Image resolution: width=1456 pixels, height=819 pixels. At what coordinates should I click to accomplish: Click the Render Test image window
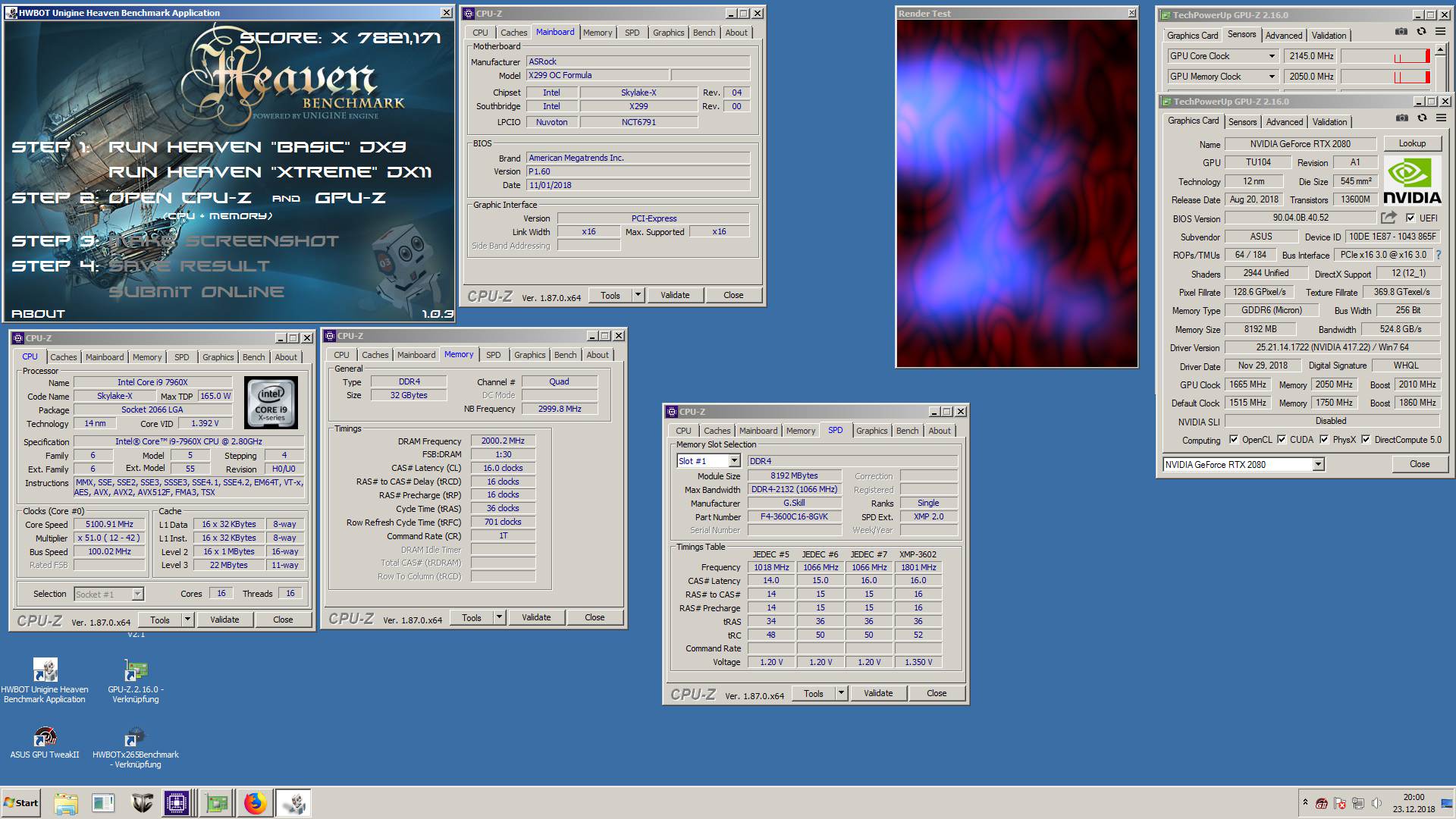[x=1017, y=193]
